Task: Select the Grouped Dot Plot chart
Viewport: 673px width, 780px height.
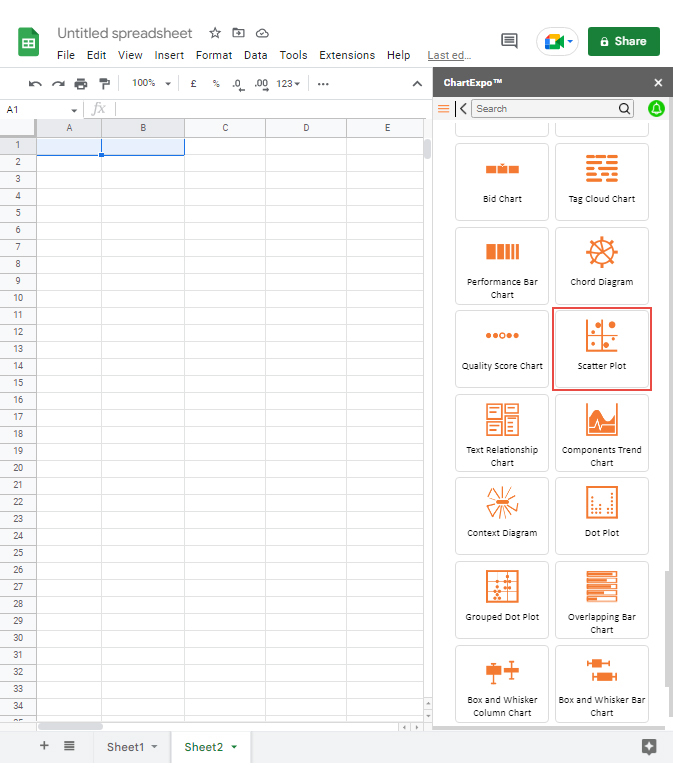Action: [x=502, y=599]
